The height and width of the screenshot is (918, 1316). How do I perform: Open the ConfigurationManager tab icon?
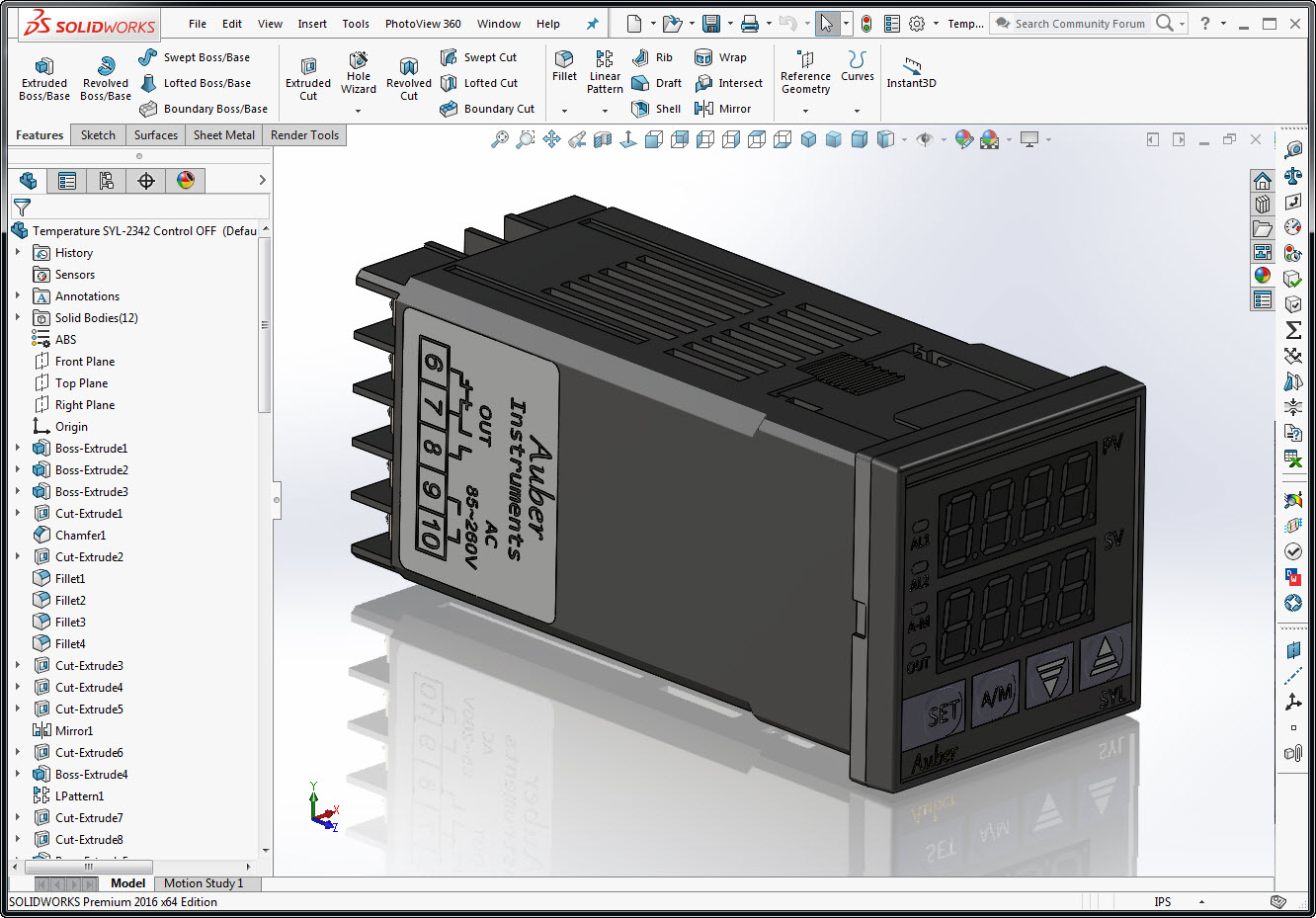107,180
